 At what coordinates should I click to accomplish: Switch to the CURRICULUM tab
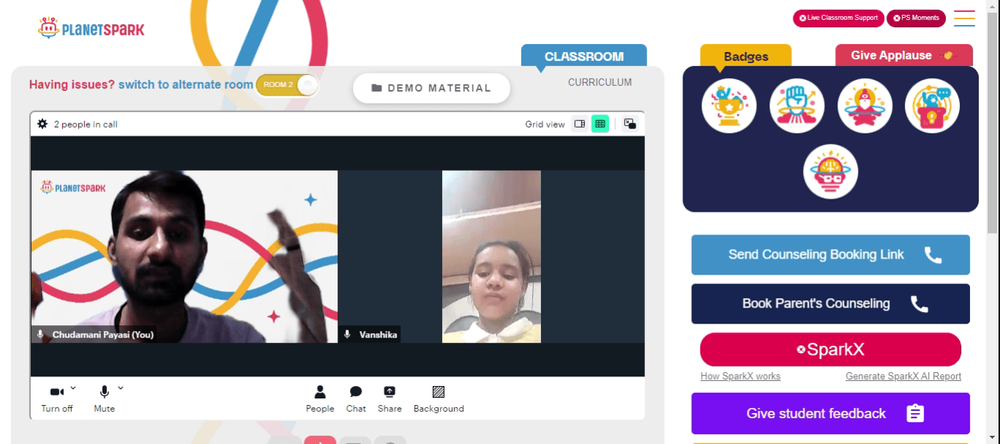(600, 82)
